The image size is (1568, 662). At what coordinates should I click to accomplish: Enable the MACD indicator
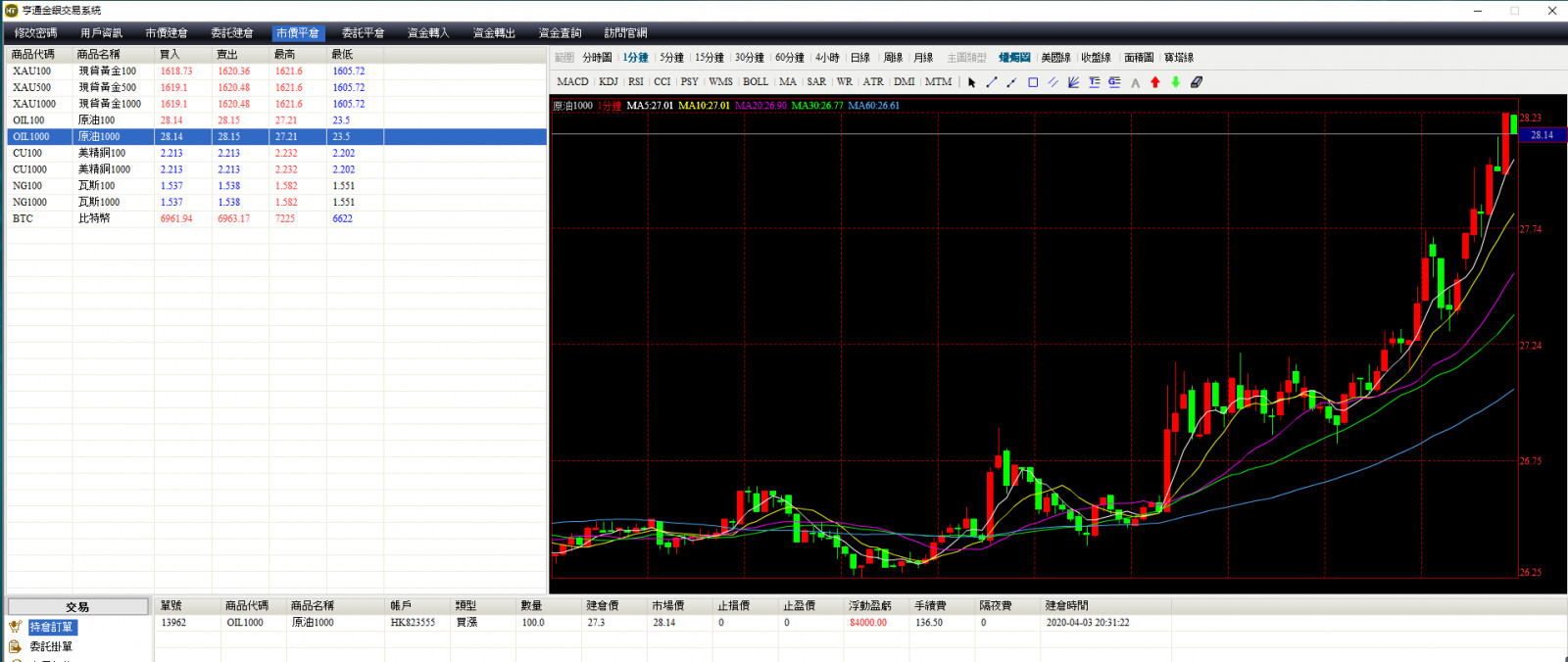click(x=572, y=82)
